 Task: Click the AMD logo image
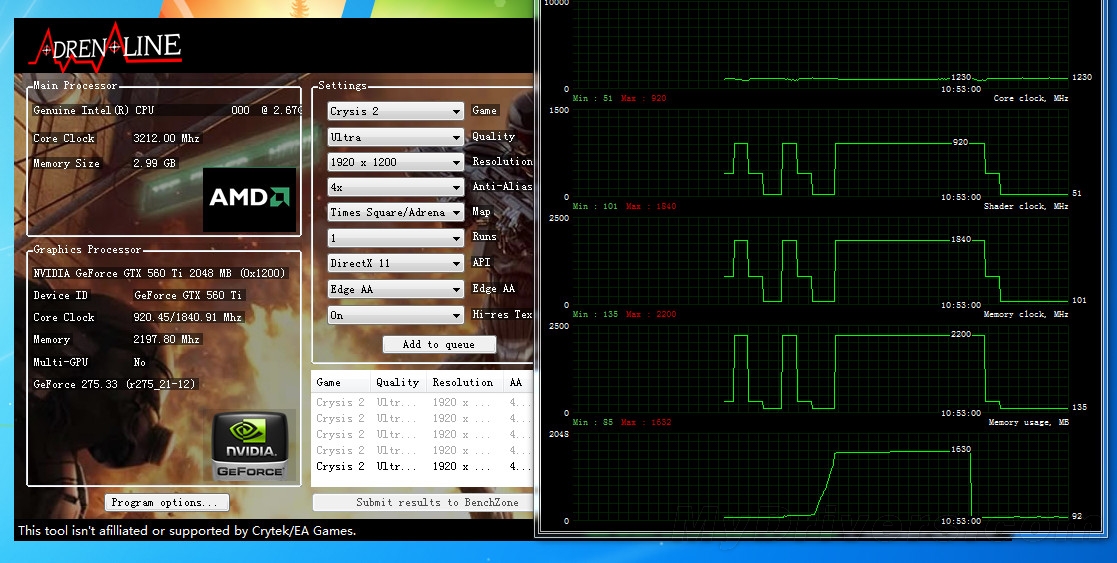pos(249,199)
